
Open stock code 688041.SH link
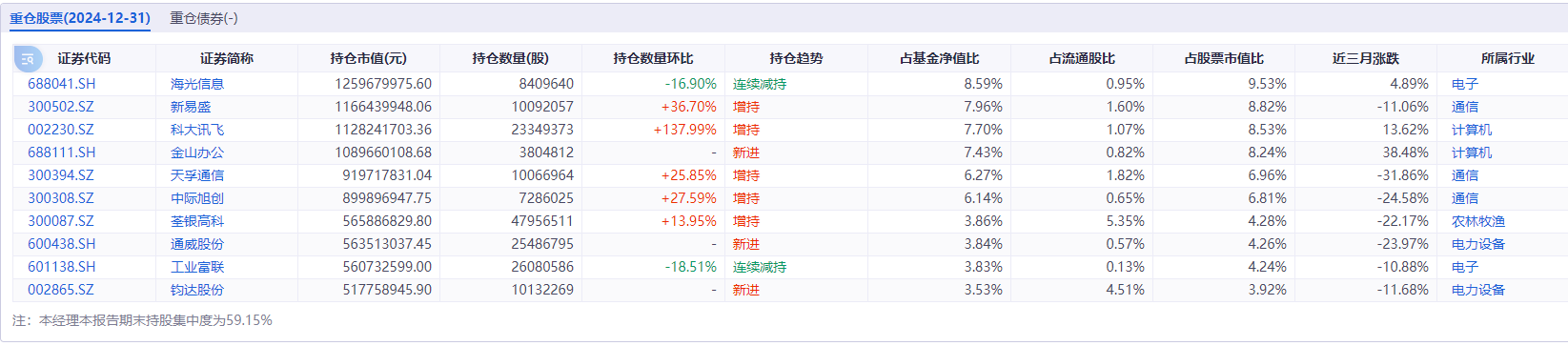(x=61, y=84)
